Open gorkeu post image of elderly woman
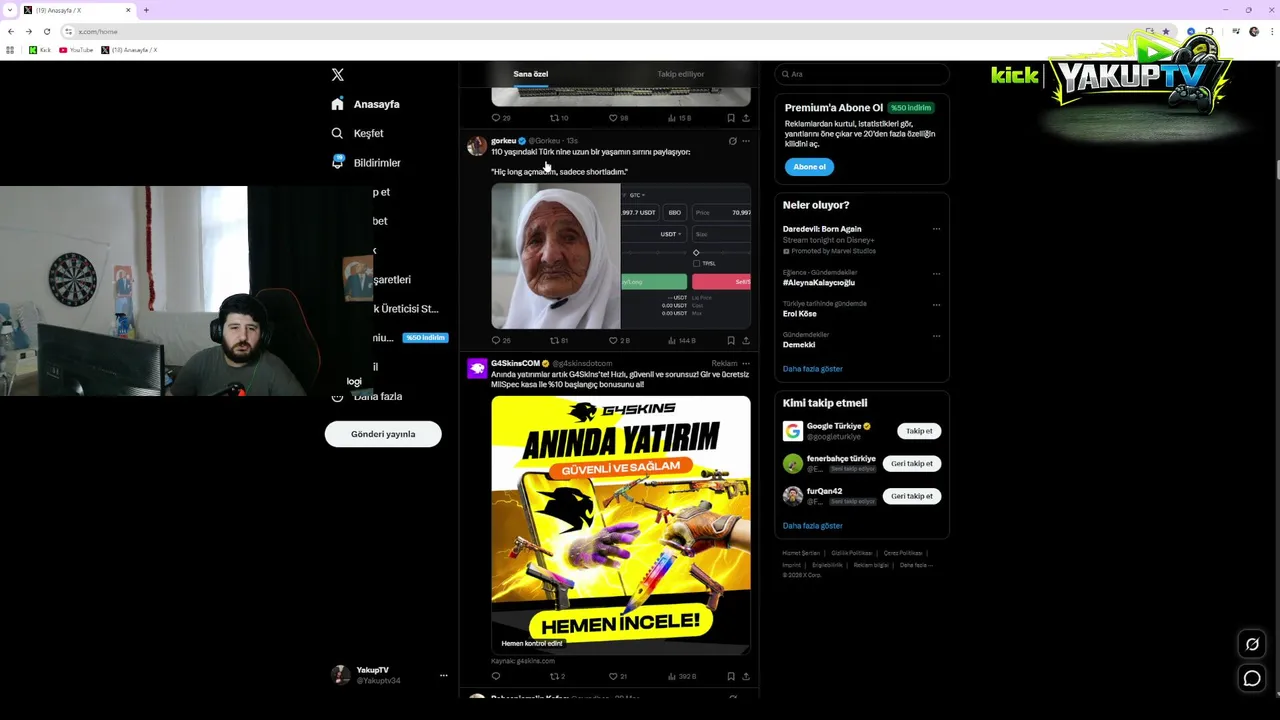 [556, 256]
